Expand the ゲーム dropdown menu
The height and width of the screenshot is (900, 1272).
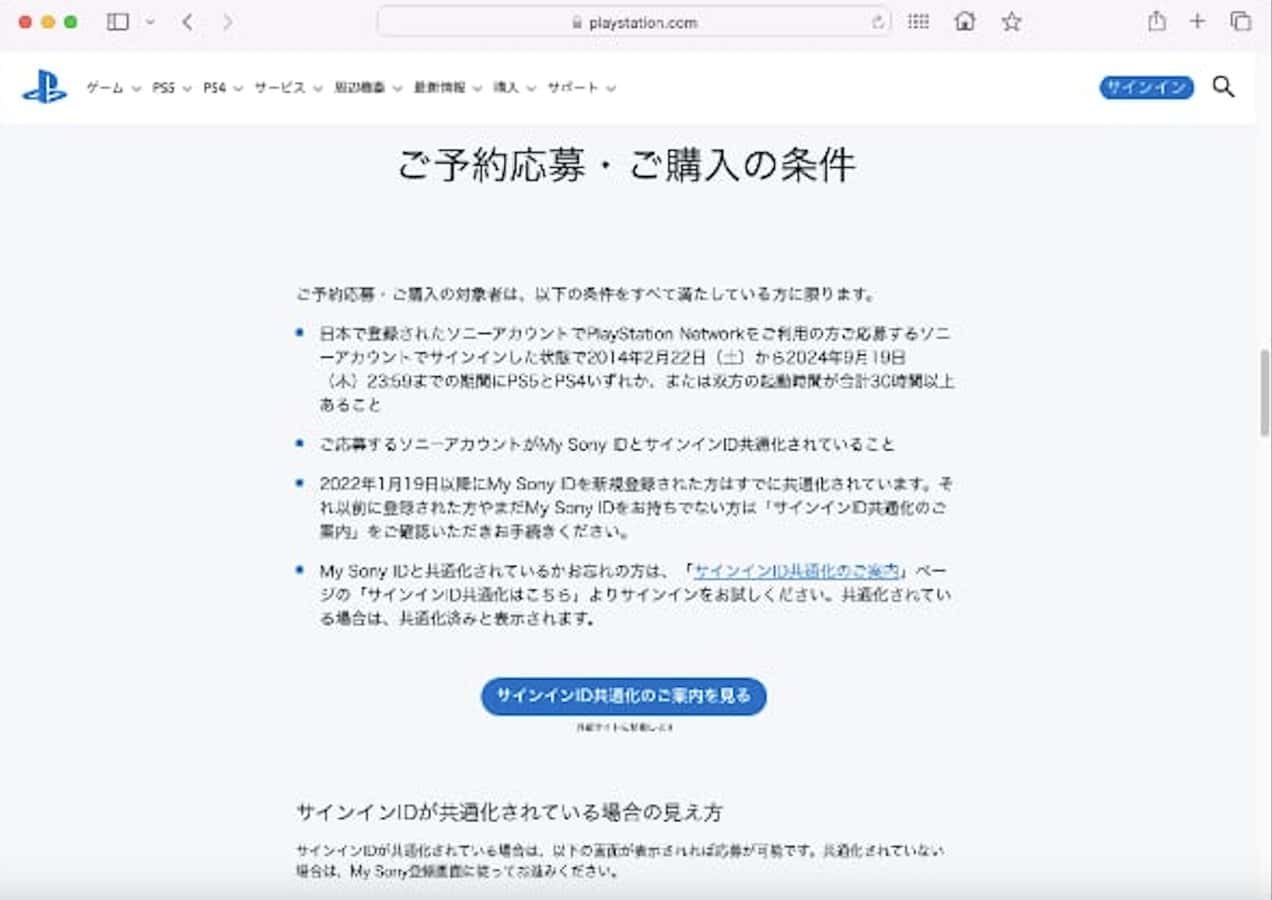[x=113, y=88]
